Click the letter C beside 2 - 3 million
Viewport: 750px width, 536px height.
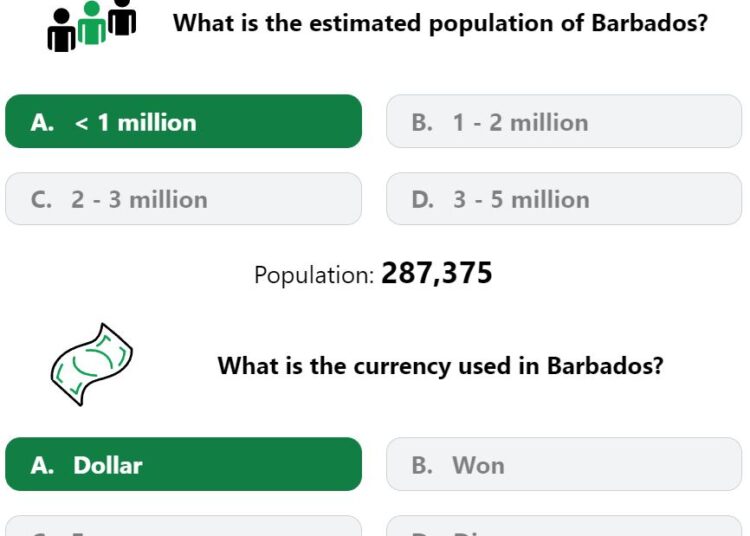point(41,200)
